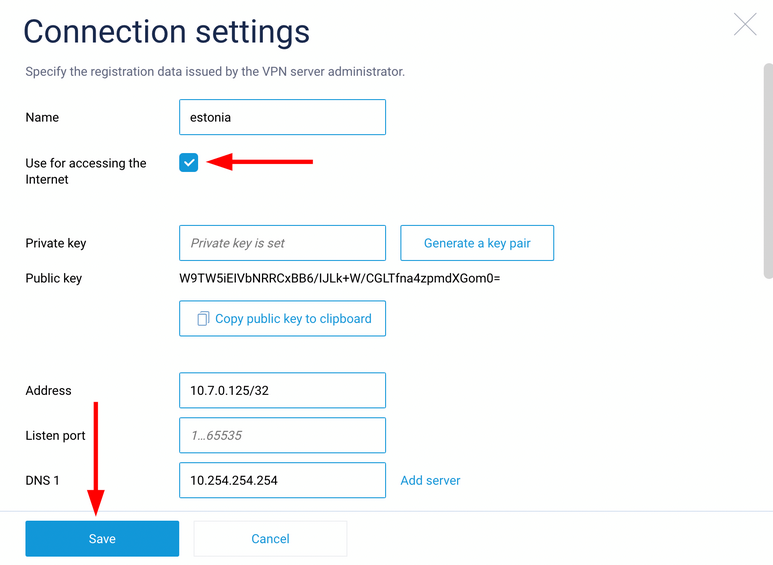773x565 pixels.
Task: Close the Connection settings dialog
Action: [745, 25]
